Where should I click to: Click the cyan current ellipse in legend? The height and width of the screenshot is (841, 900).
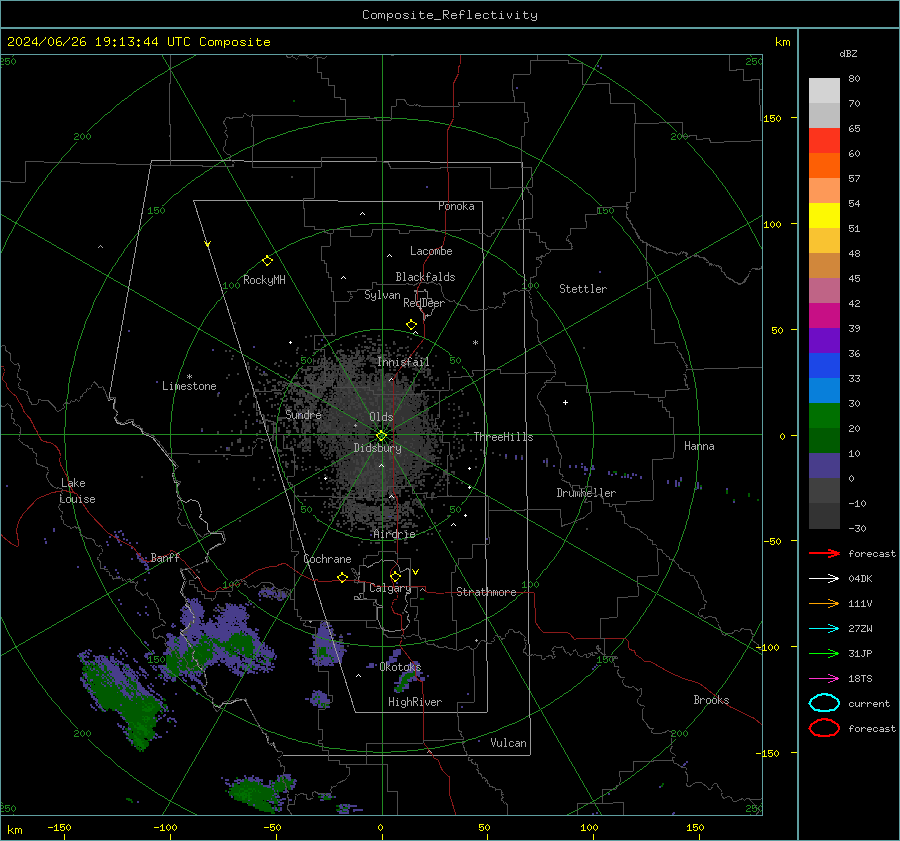824,703
